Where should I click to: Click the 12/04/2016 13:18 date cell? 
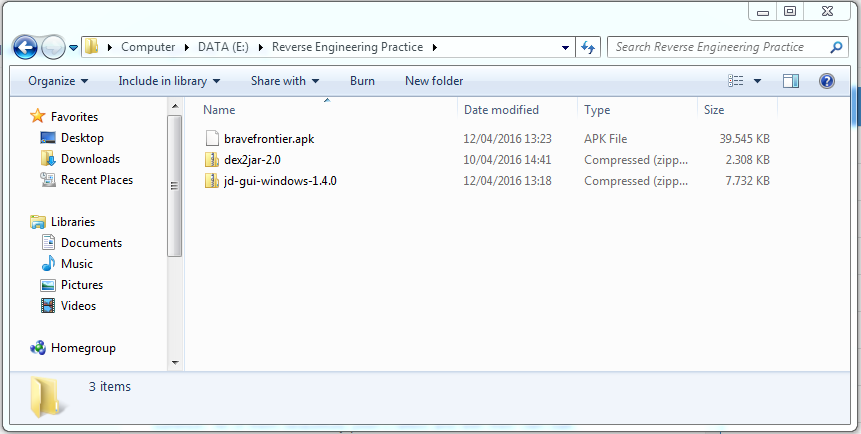[507, 181]
